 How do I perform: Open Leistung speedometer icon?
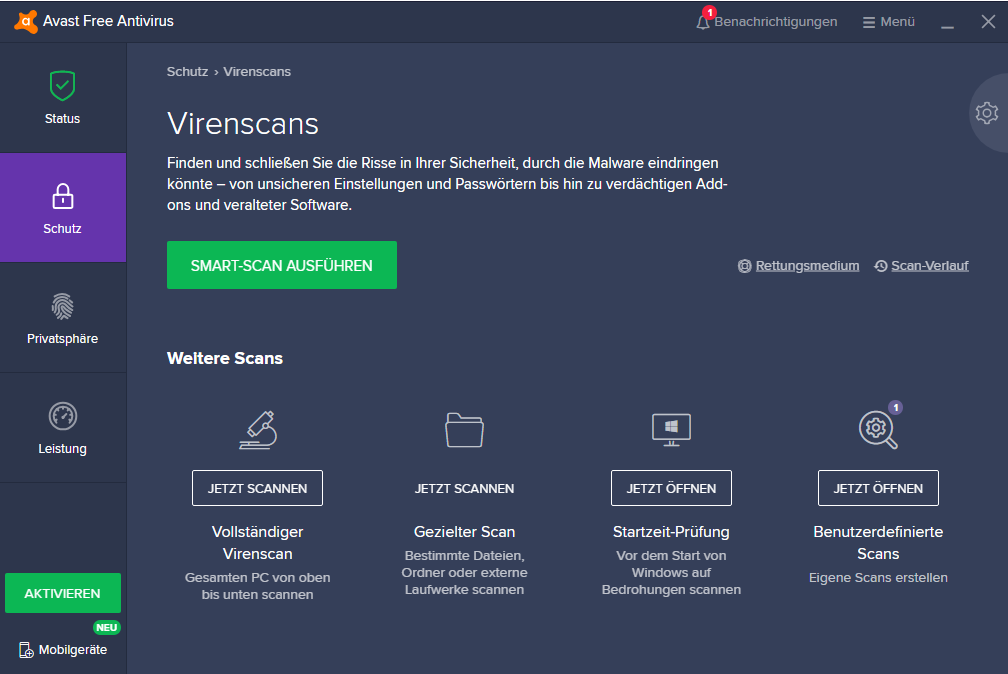[62, 416]
